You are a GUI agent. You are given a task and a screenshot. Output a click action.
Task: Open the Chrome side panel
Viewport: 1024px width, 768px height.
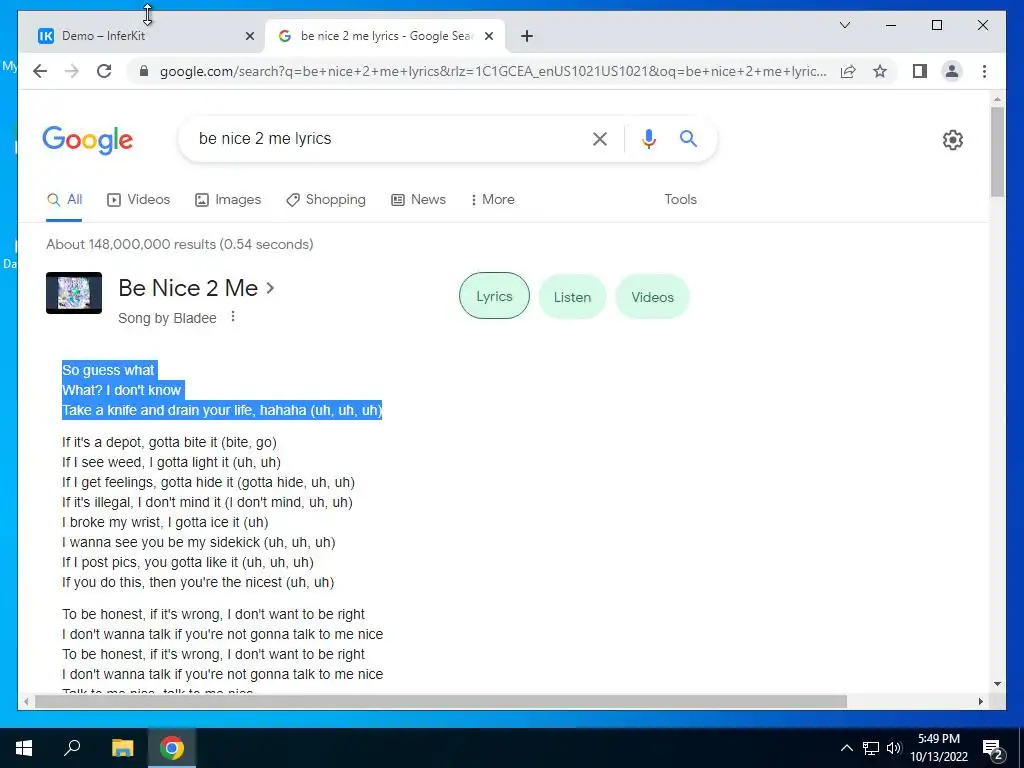click(x=920, y=71)
